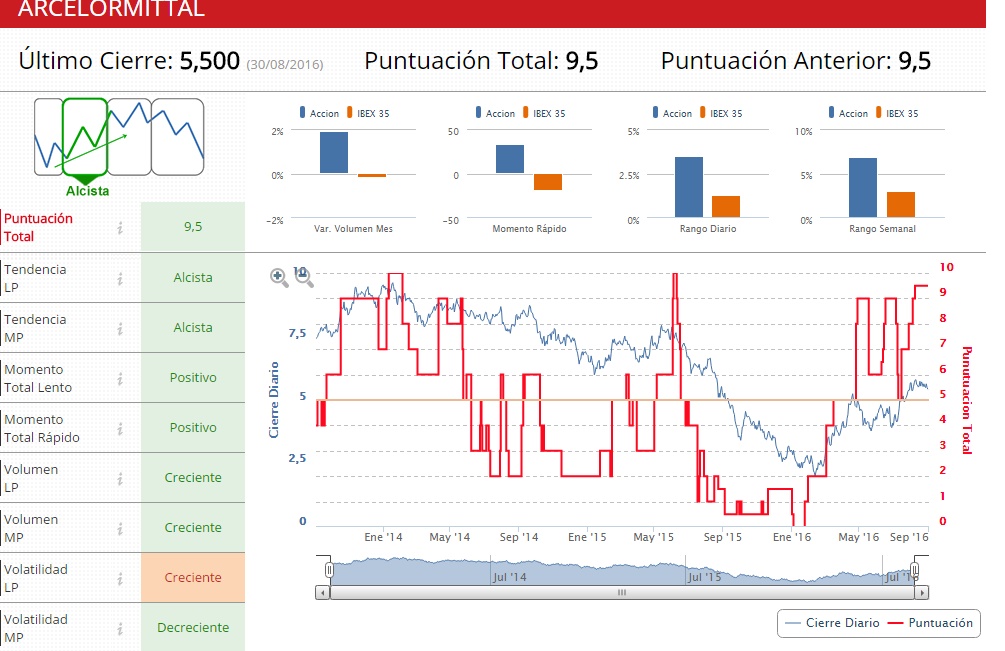Show info for Momento Total Lento

[120, 378]
